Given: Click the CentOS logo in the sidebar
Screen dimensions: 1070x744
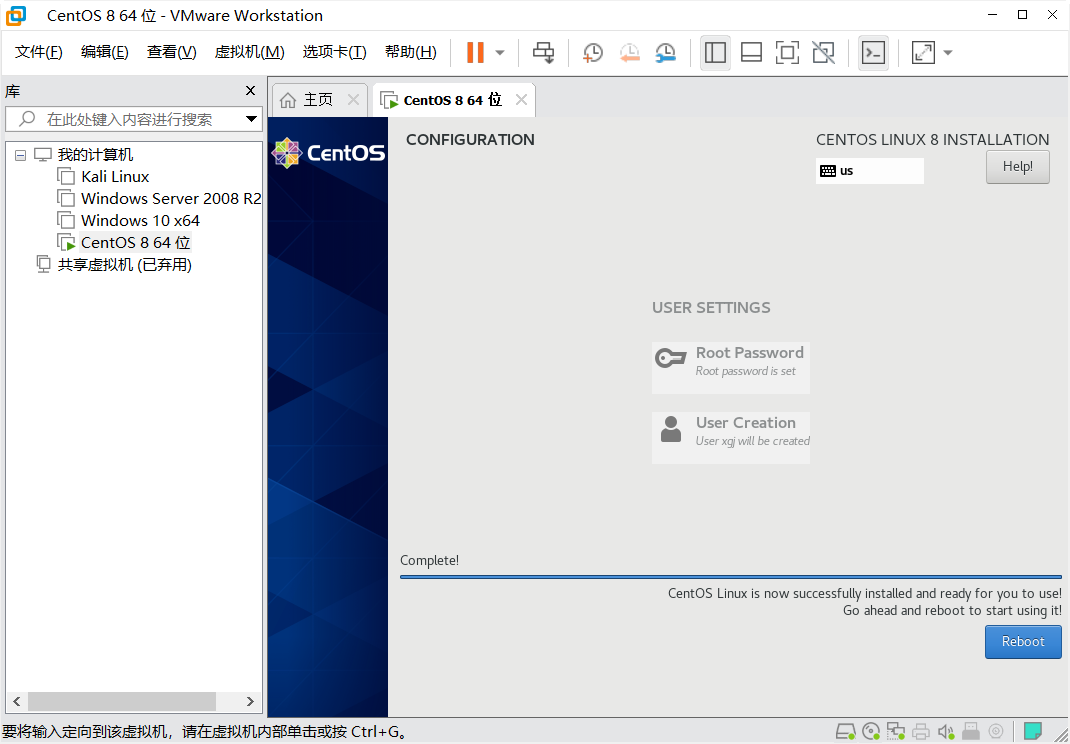Looking at the screenshot, I should 328,153.
